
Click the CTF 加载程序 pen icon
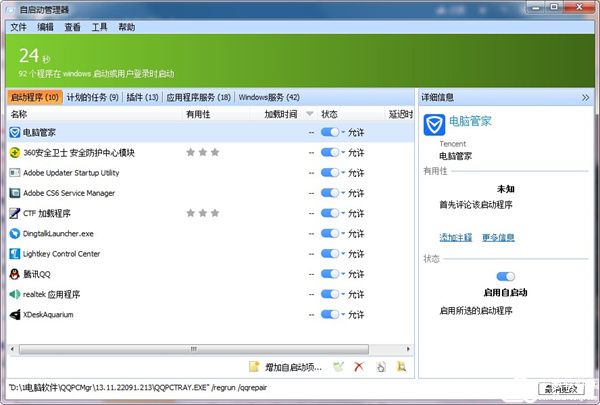click(15, 213)
